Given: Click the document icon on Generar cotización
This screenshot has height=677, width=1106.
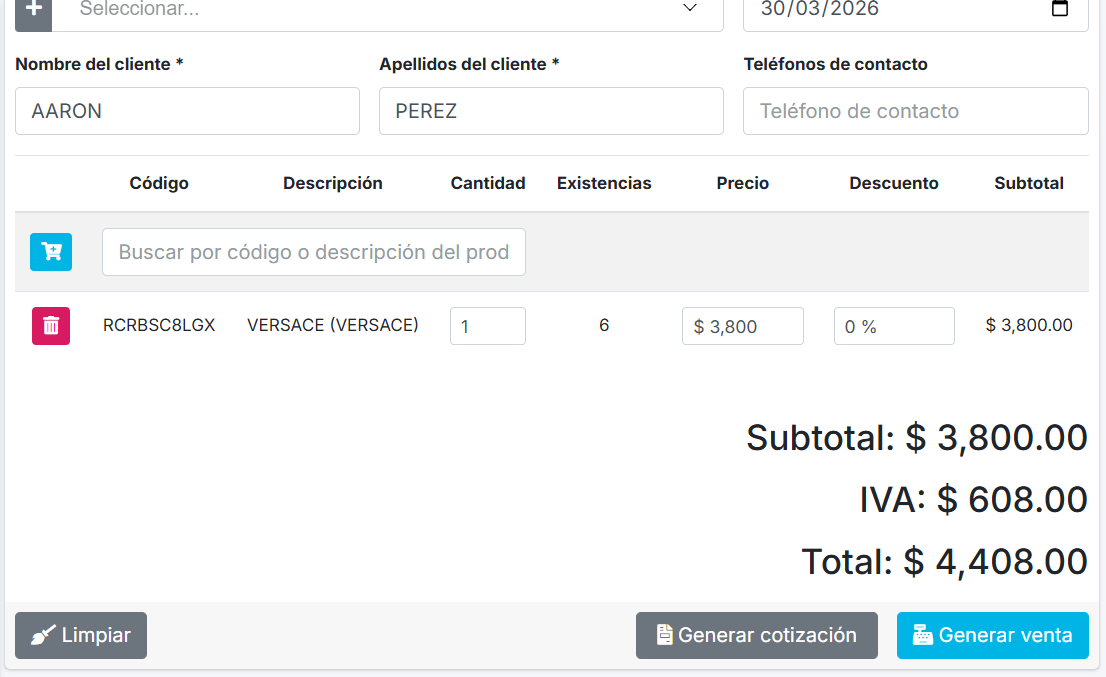Looking at the screenshot, I should (x=664, y=635).
